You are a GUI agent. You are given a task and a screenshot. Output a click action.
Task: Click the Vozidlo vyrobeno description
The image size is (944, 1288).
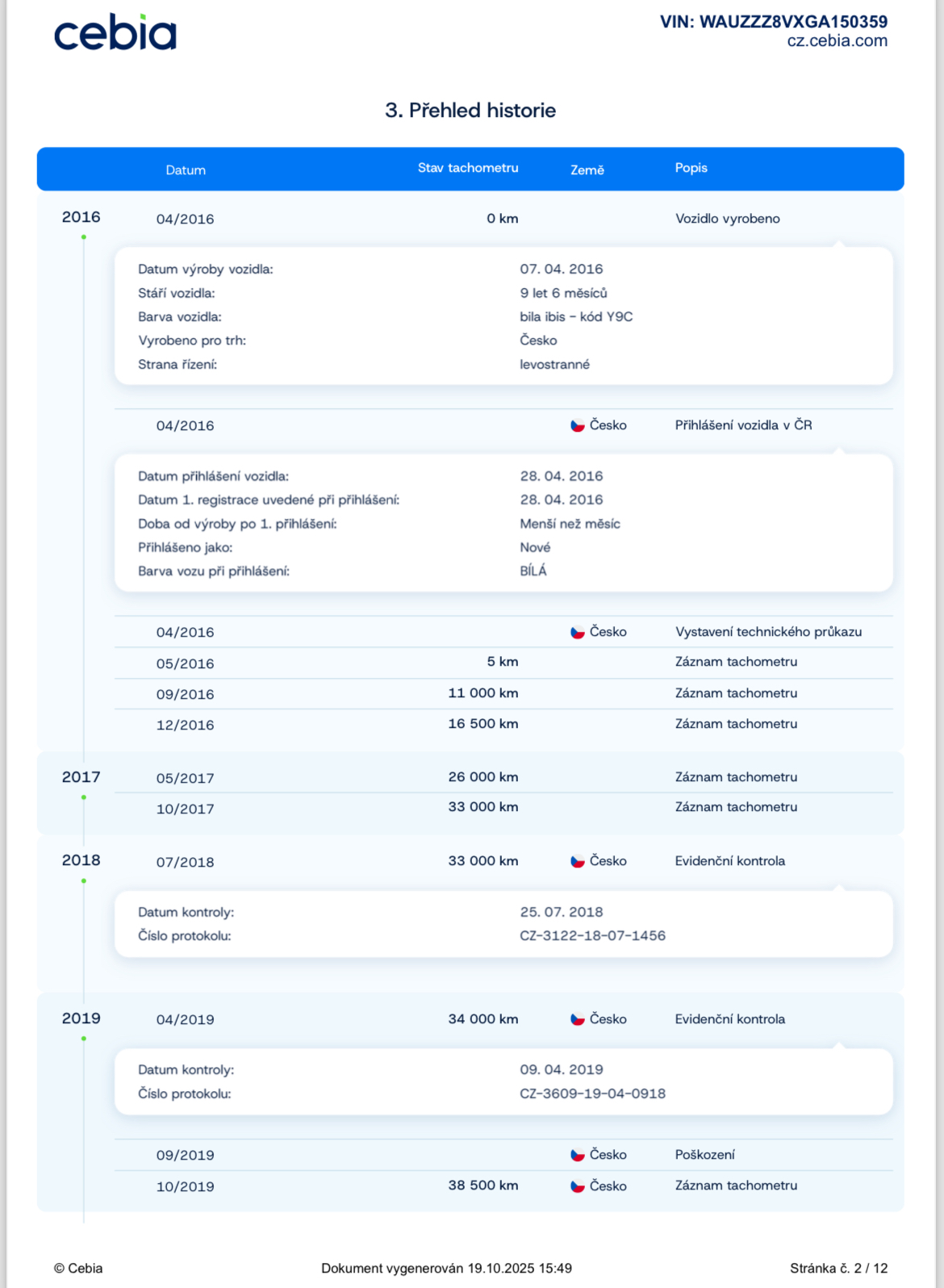(727, 219)
